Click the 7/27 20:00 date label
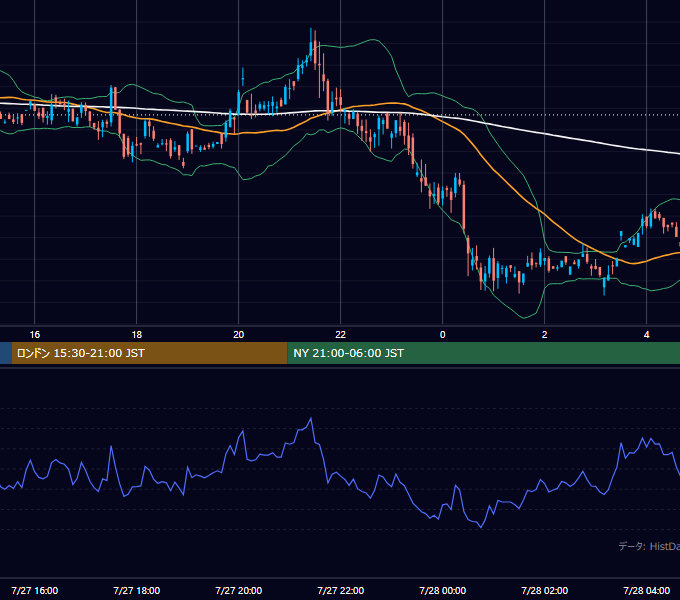 (239, 590)
